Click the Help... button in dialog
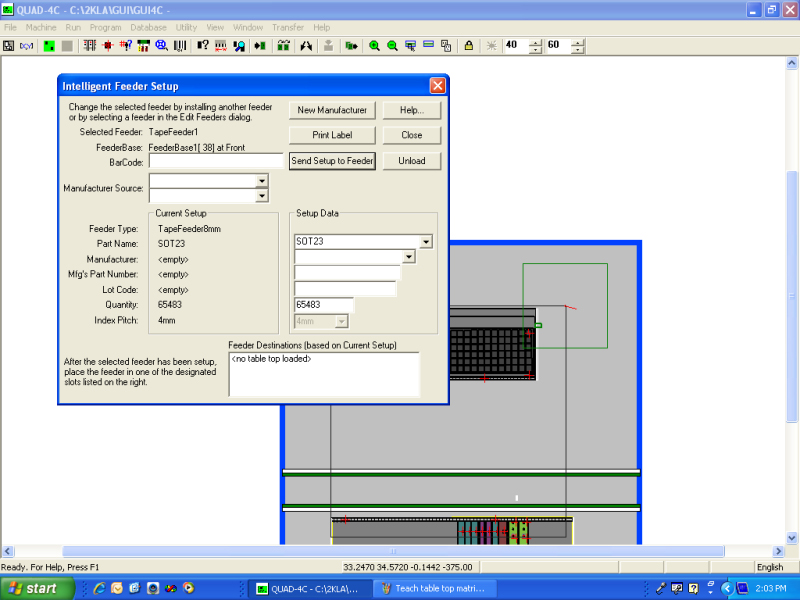The width and height of the screenshot is (800, 600). (412, 110)
